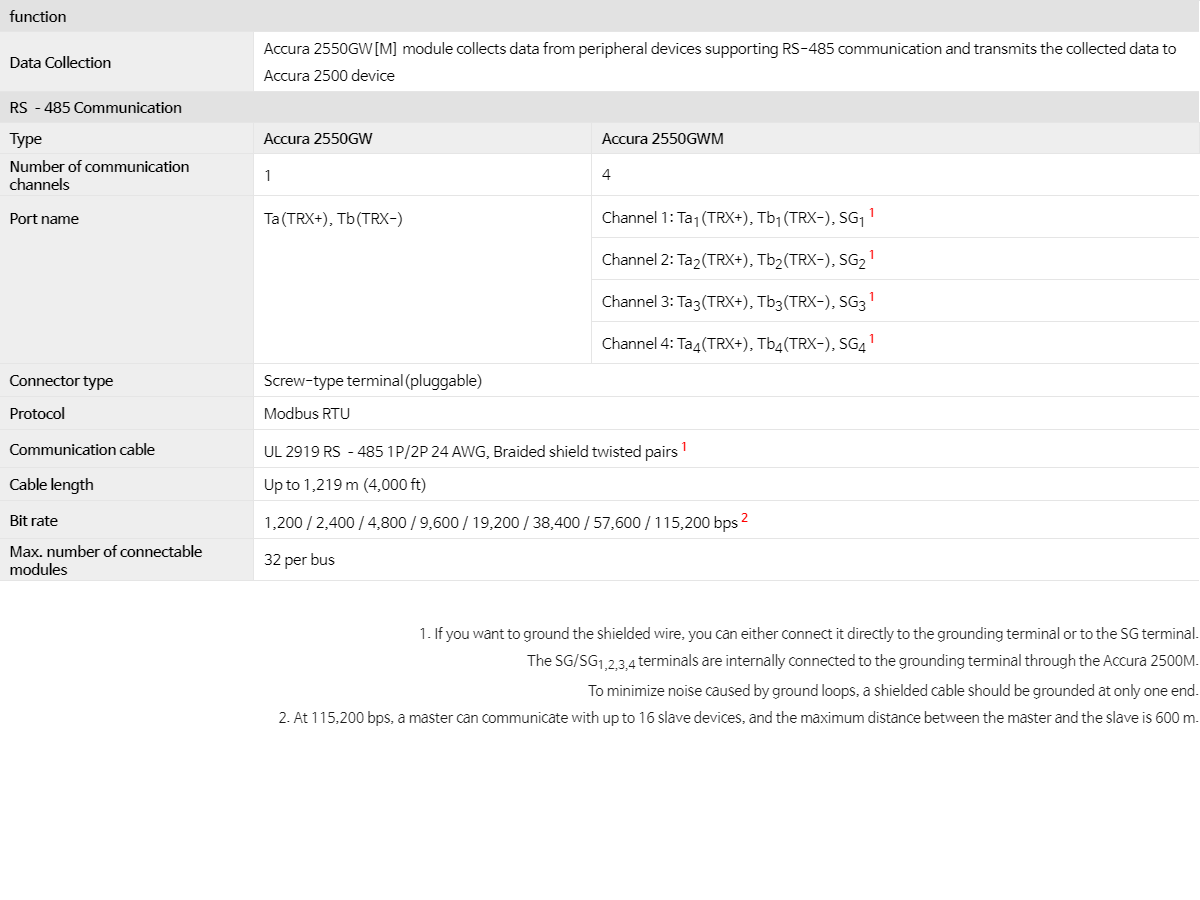Click the '32 per bus' value
This screenshot has height=900, width=1200.
299,560
